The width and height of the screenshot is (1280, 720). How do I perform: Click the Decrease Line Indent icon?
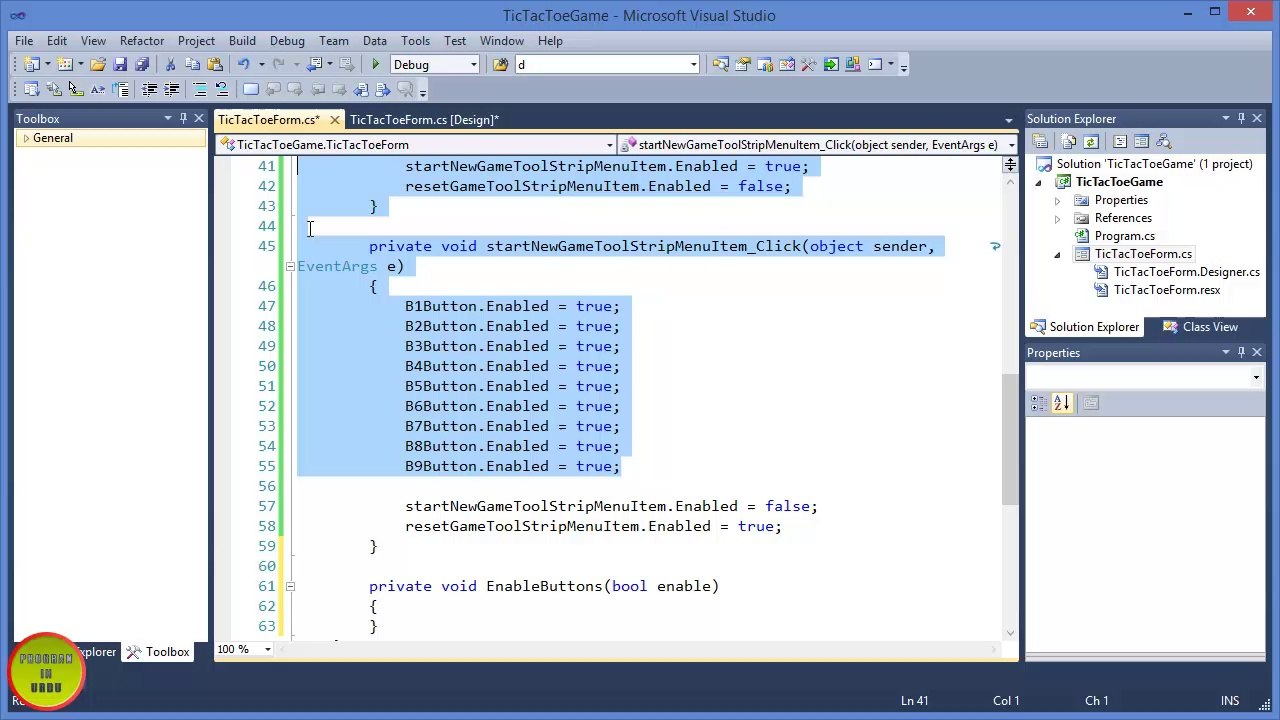click(x=149, y=90)
